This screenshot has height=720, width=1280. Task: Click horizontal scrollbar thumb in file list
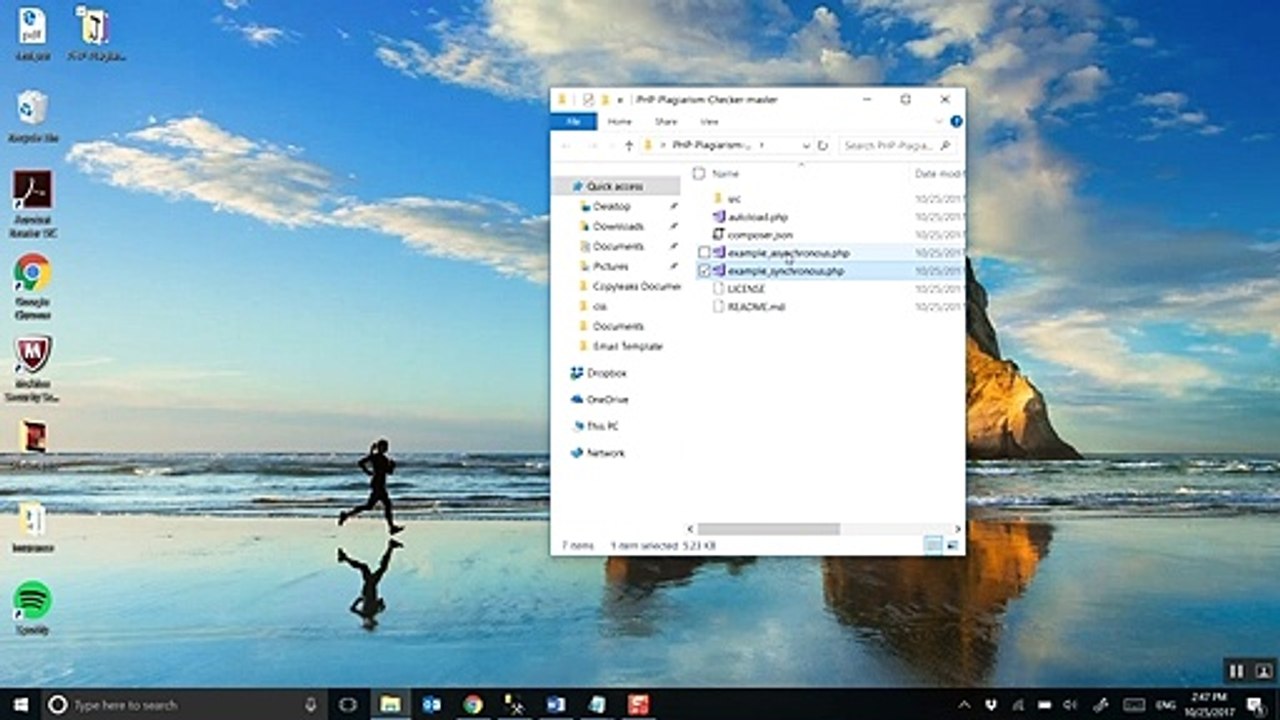pos(768,528)
